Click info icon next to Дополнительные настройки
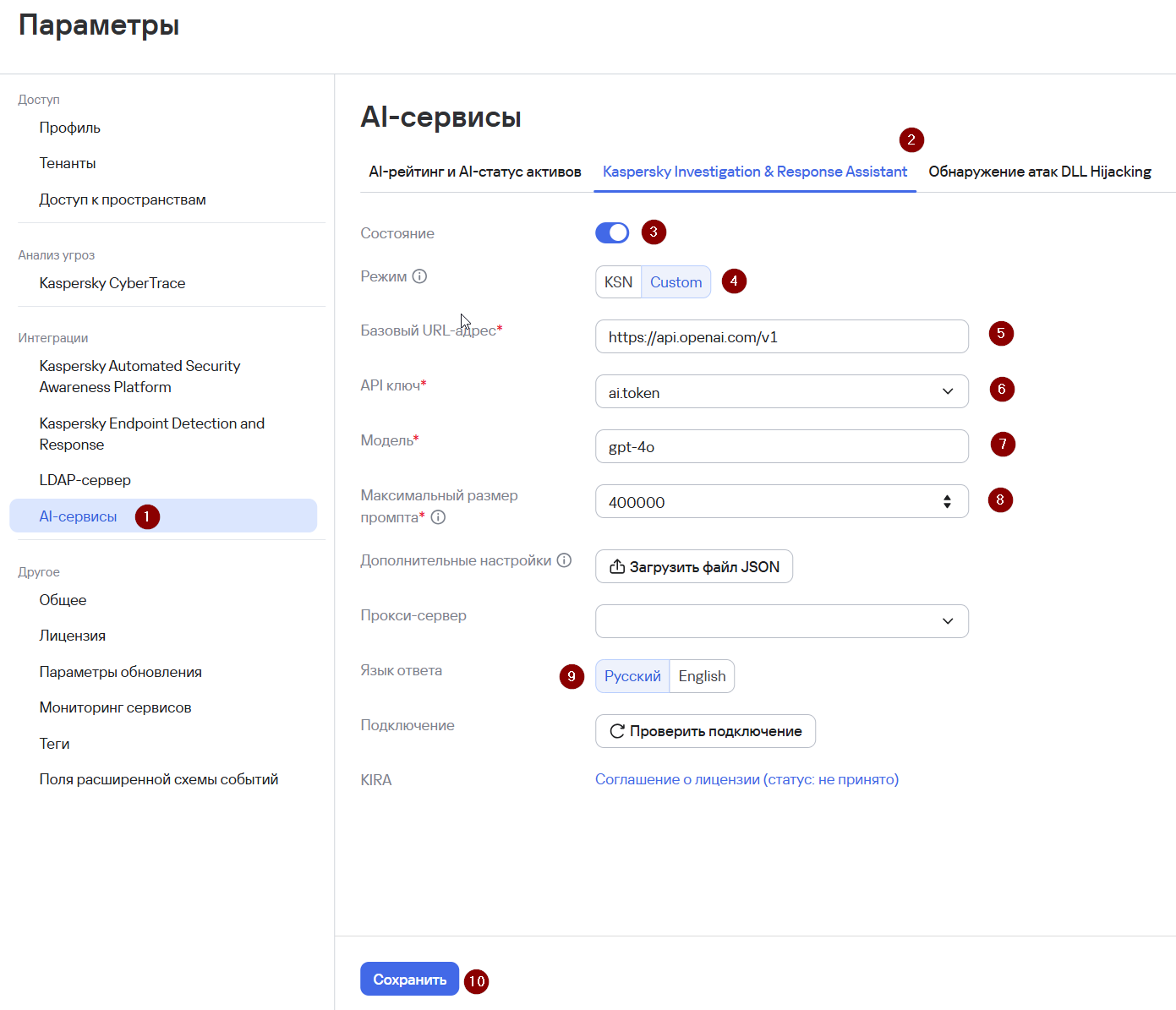 pos(564,560)
